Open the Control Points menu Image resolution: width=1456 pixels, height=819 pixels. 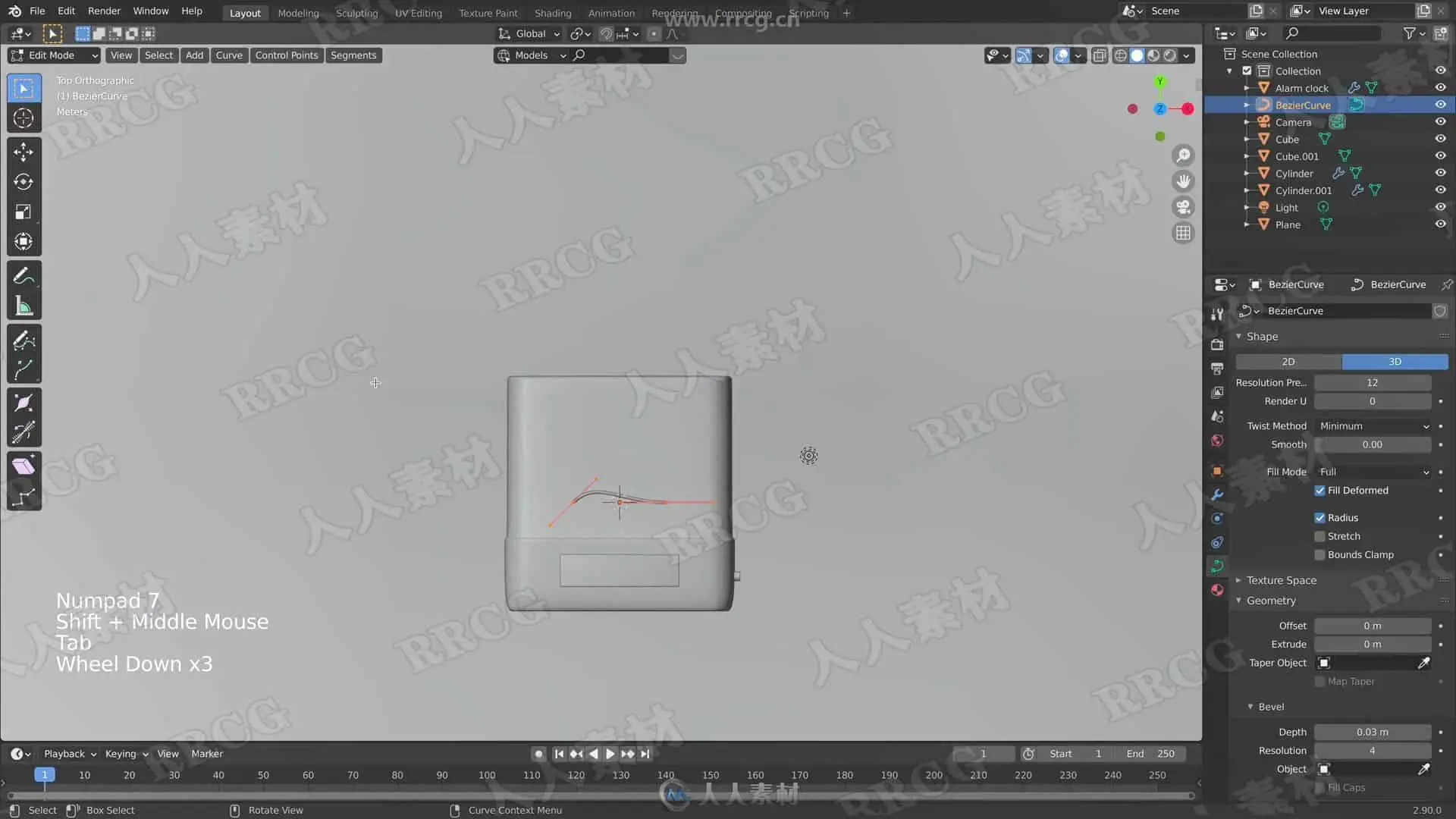pos(286,55)
